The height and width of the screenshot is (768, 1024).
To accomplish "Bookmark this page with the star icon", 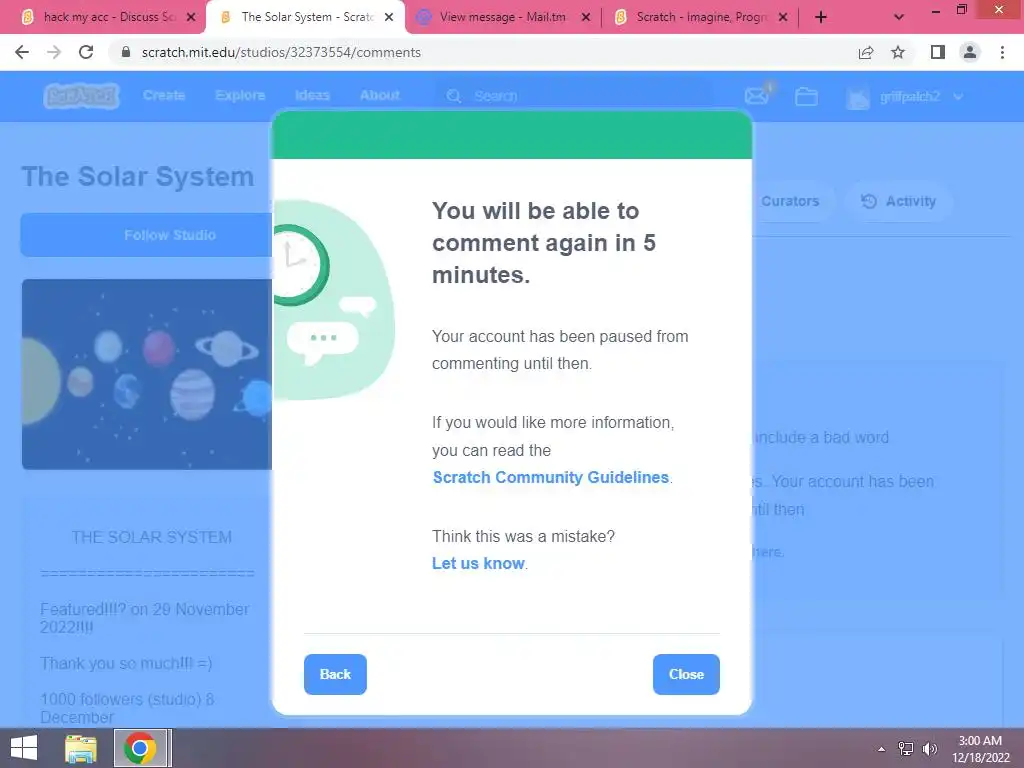I will point(898,52).
